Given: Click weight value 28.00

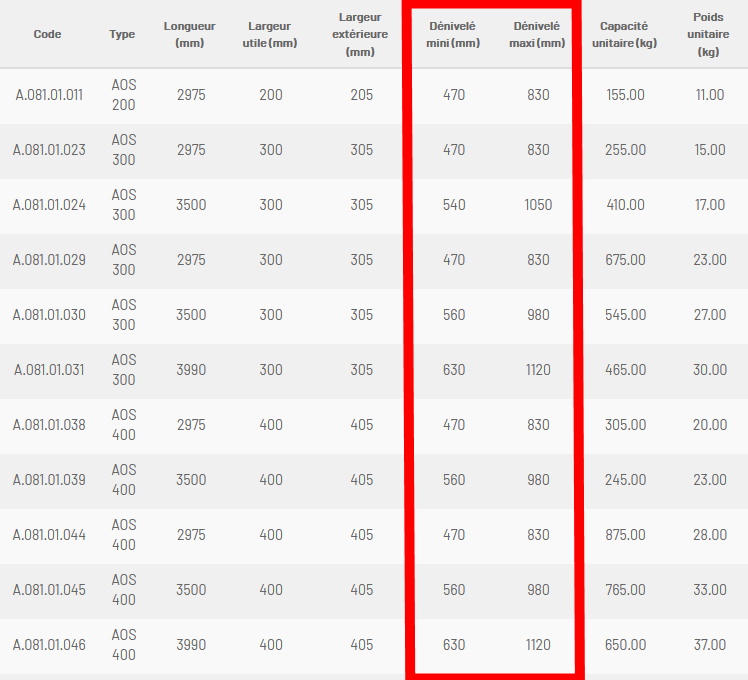Looking at the screenshot, I should click(710, 535).
